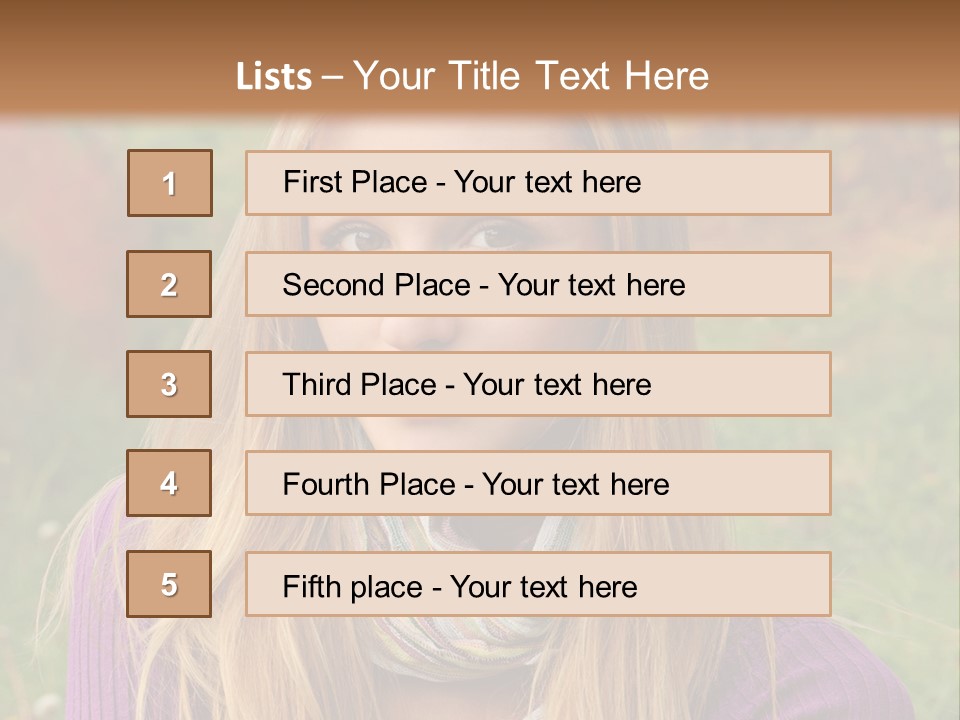Pick the number 4 square
Viewport: 960px width, 720px height.
pos(170,483)
